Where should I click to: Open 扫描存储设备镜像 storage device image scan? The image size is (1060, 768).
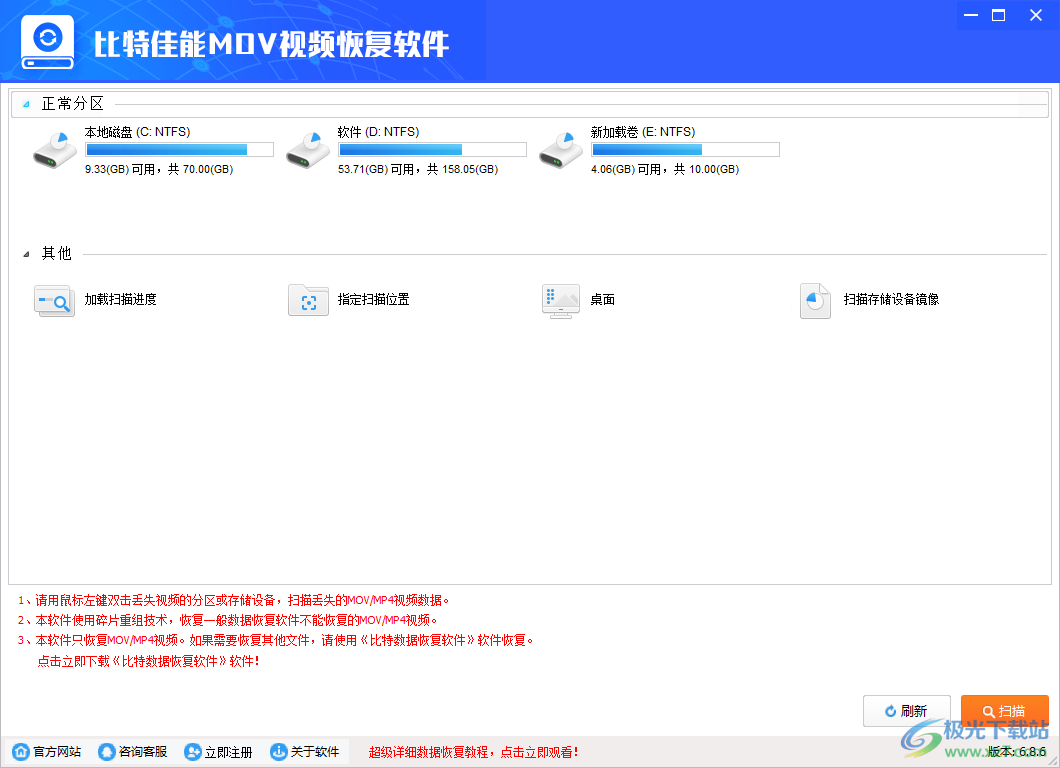[815, 301]
